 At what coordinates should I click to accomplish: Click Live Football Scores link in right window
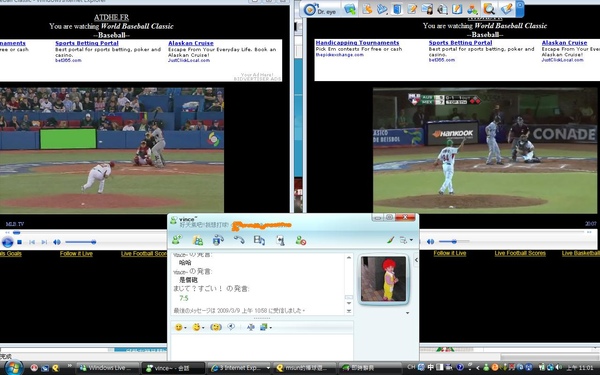tap(519, 253)
